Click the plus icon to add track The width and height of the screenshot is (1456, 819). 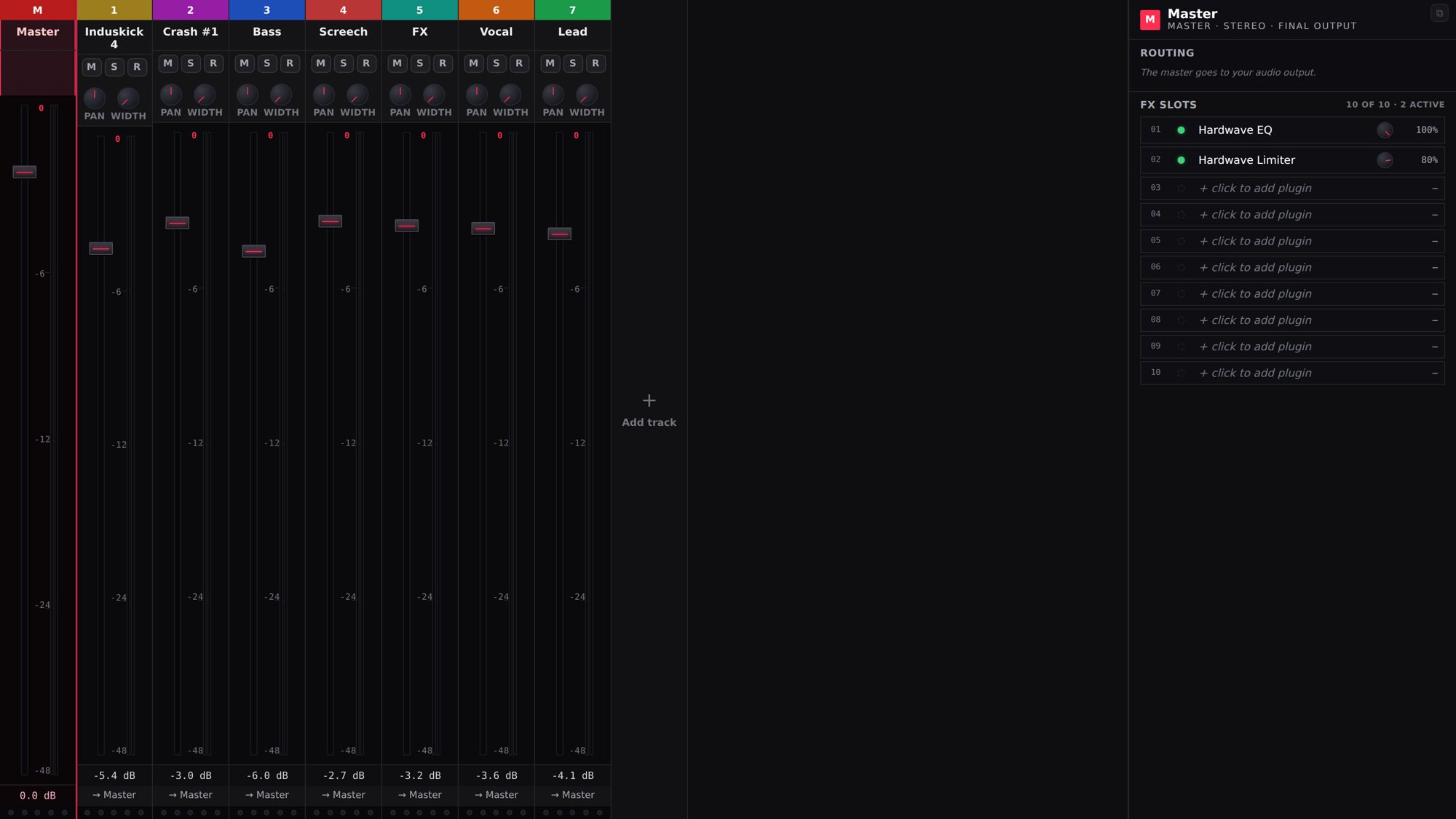click(649, 400)
